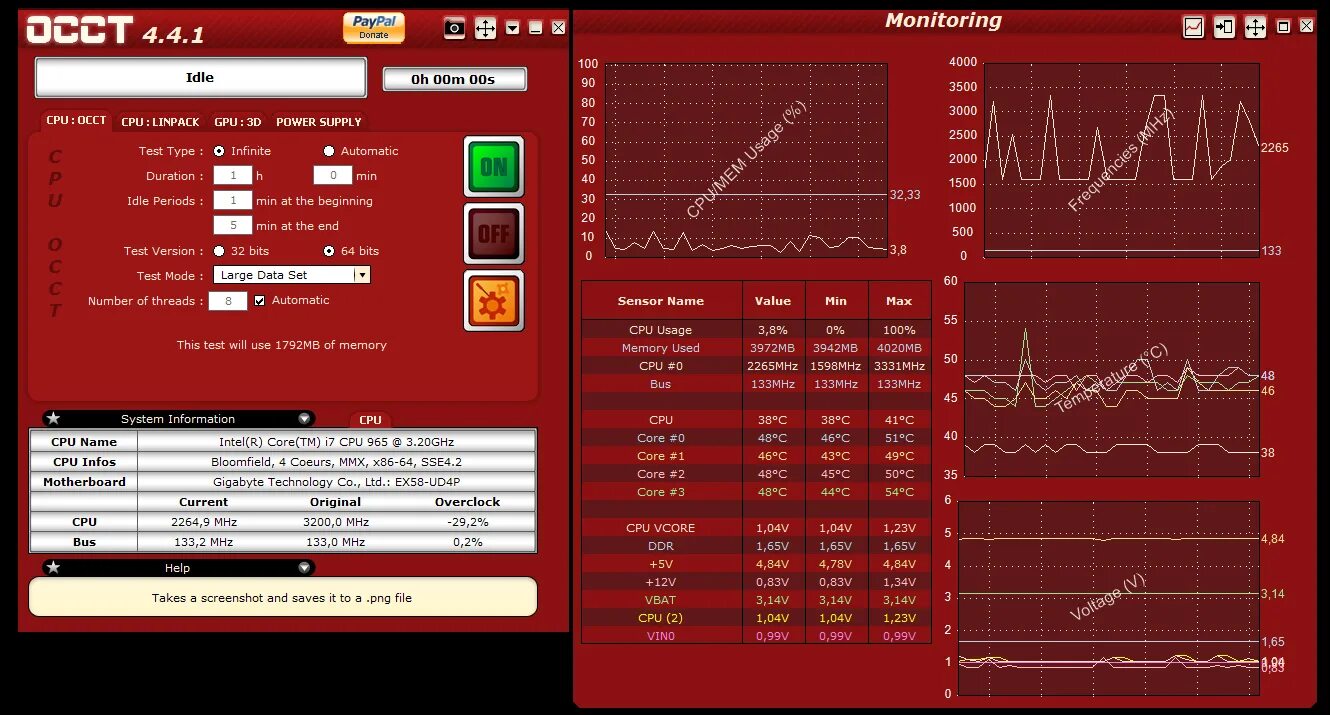Click the move-window arrows icon in OCCT
Screen dimensions: 1330x715
(x=485, y=28)
